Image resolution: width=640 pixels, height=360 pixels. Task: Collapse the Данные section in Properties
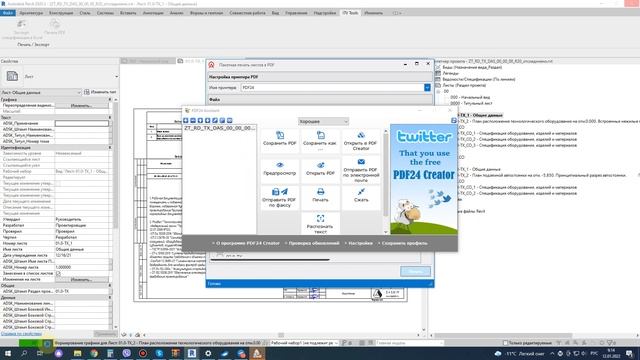[109, 297]
